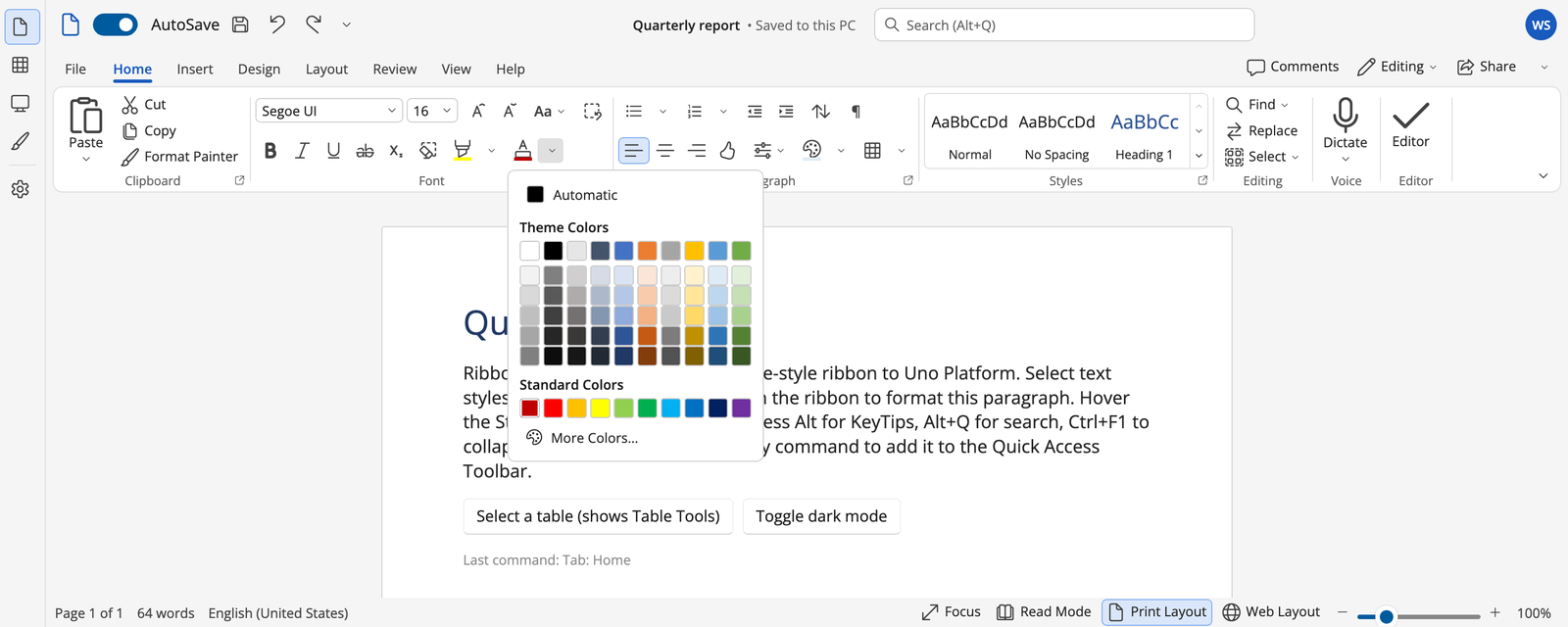Click the text highlight color marker
This screenshot has width=1568, height=627.
(x=463, y=150)
